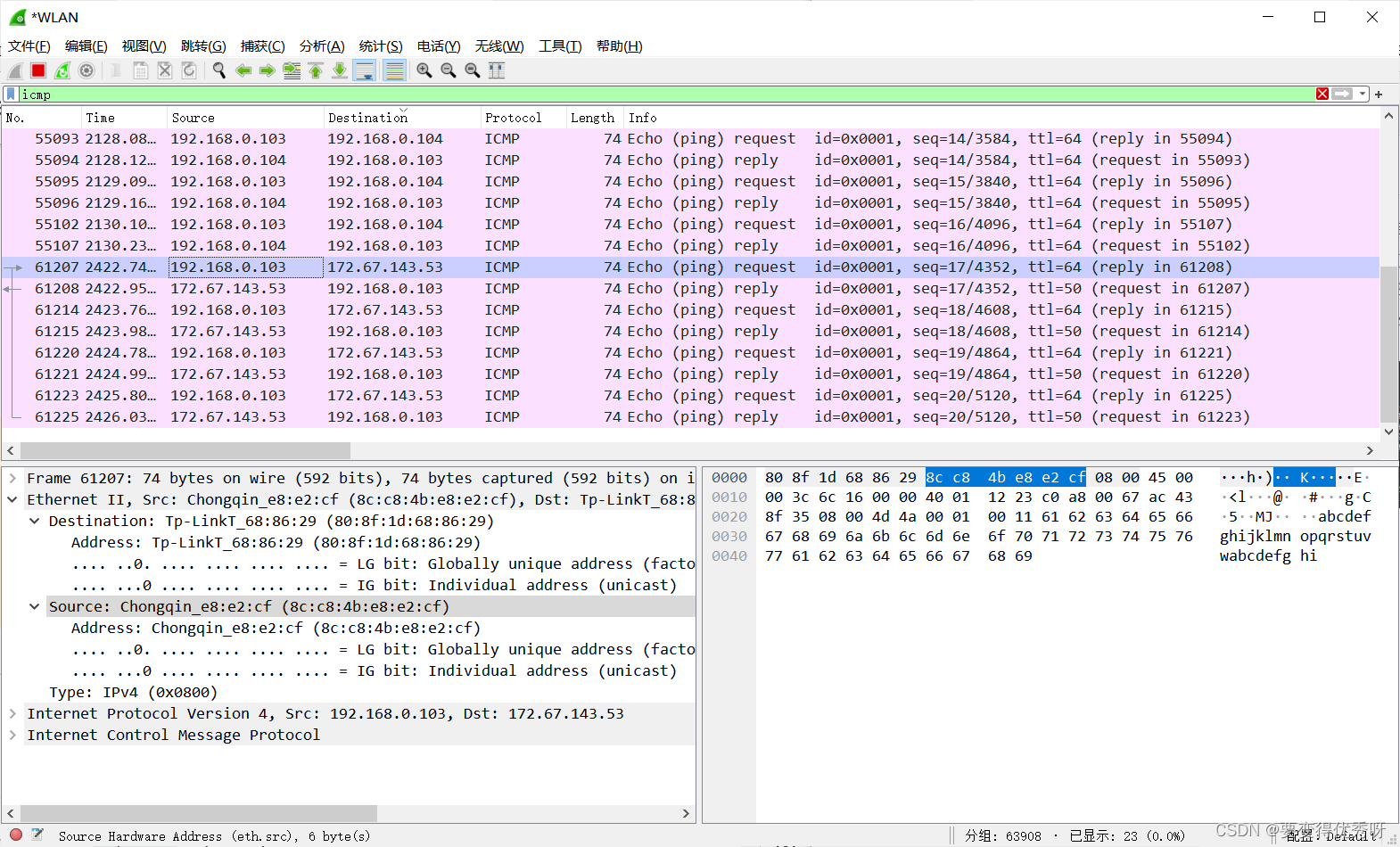
Task: Select packet 61208 reply from 172.67.143.53
Action: 690,289
